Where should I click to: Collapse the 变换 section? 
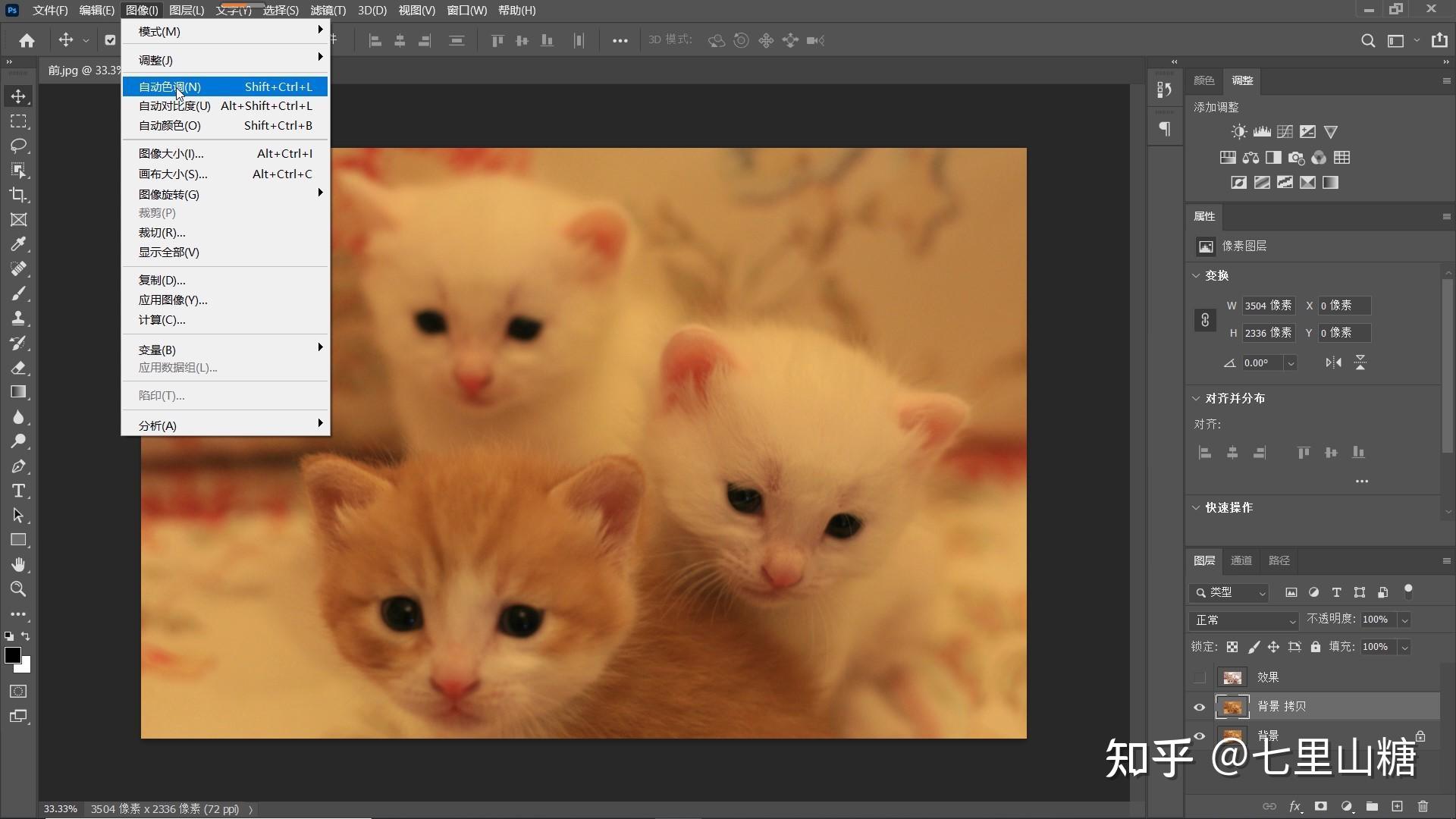coord(1197,275)
